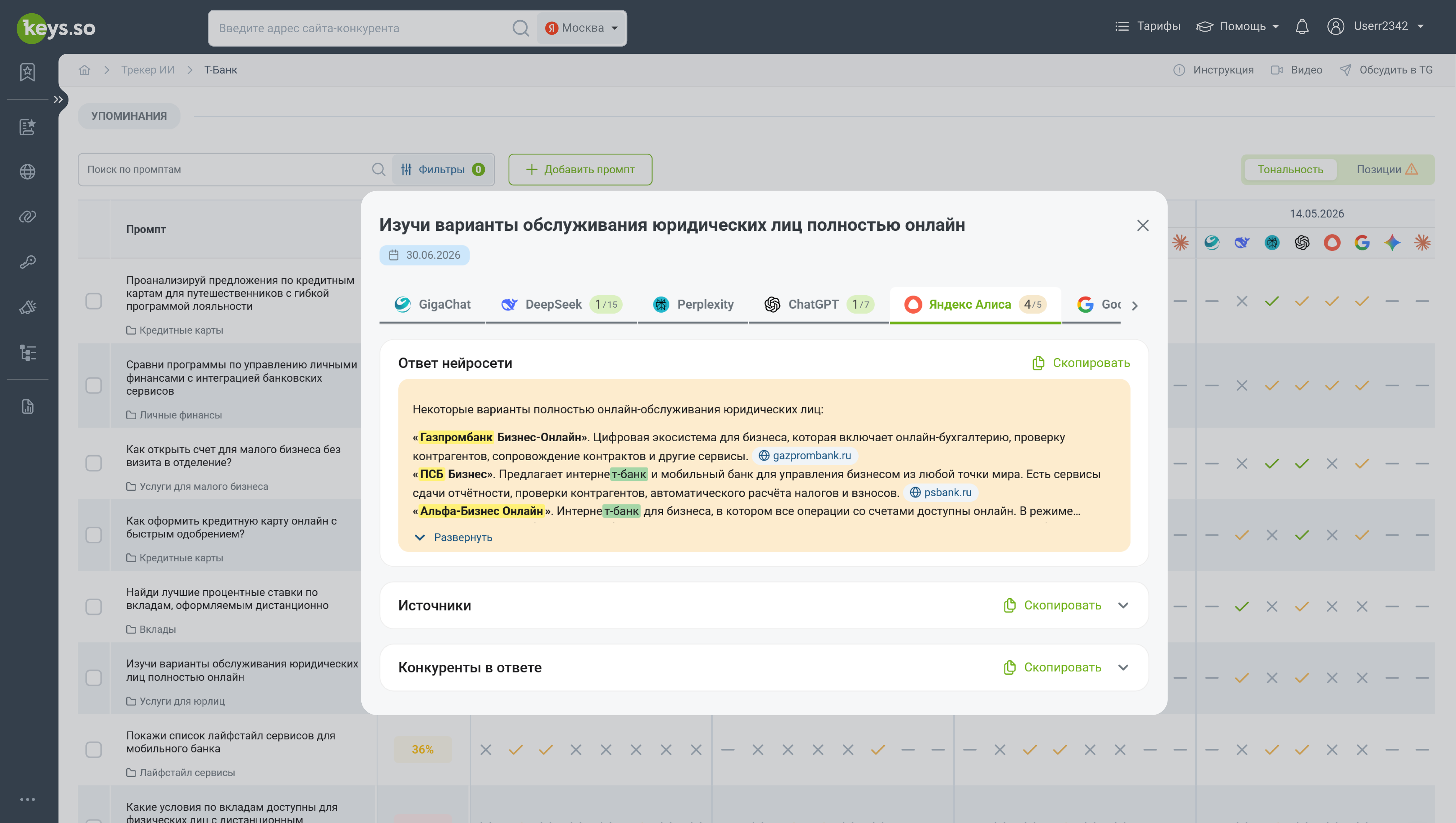Click the Gemini sparkle icon in the 14.05.2026 column header

(1392, 242)
